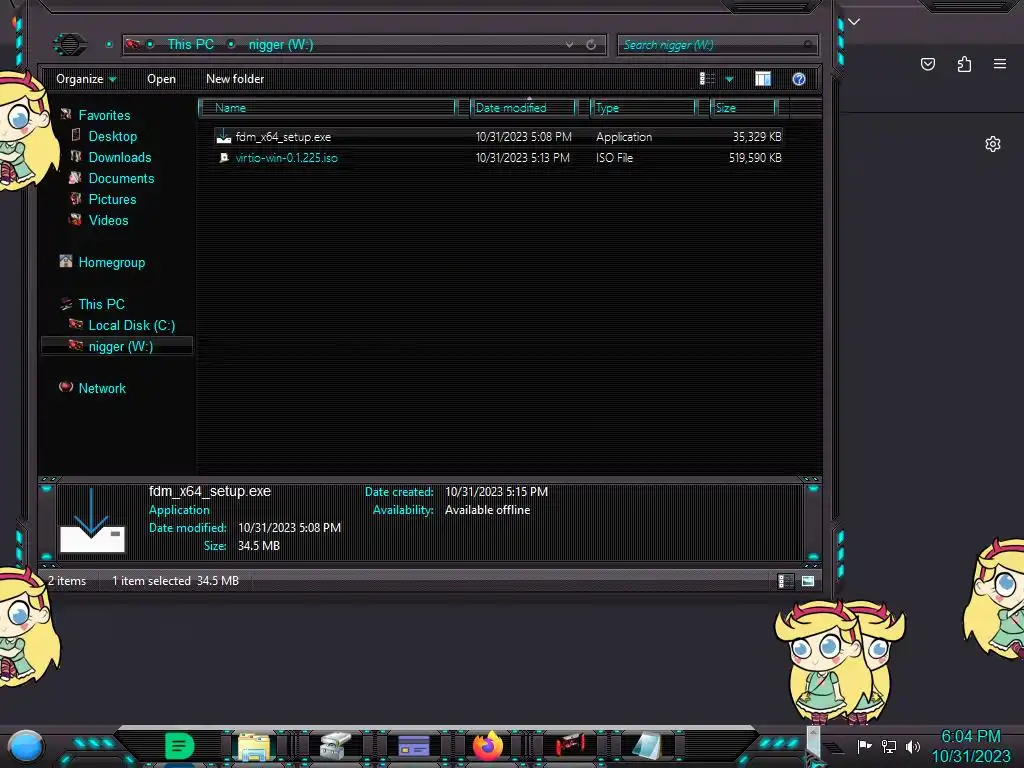The height and width of the screenshot is (768, 1024).
Task: Sort by the Type column header
Action: 643,108
